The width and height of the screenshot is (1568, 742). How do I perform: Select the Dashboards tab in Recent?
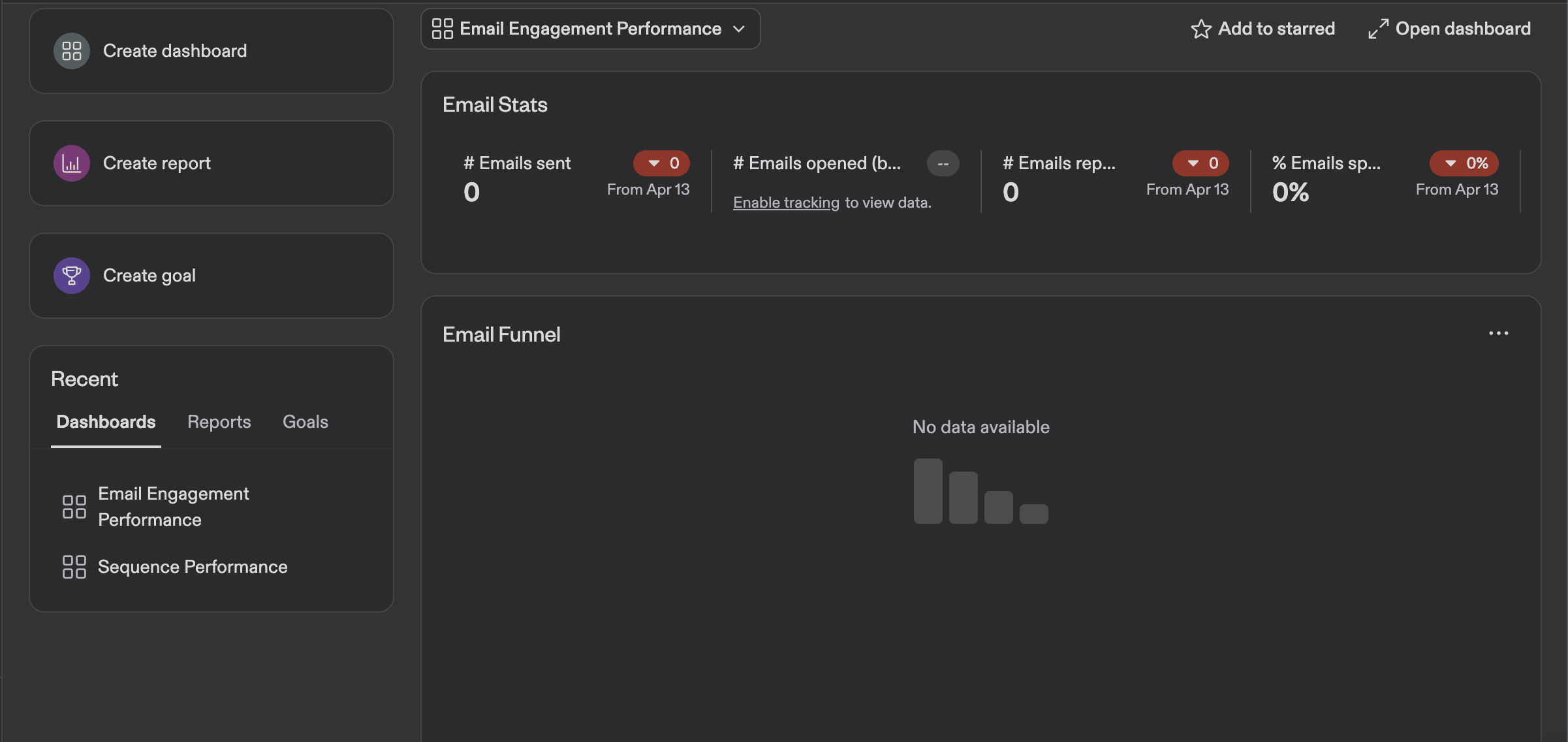[106, 421]
